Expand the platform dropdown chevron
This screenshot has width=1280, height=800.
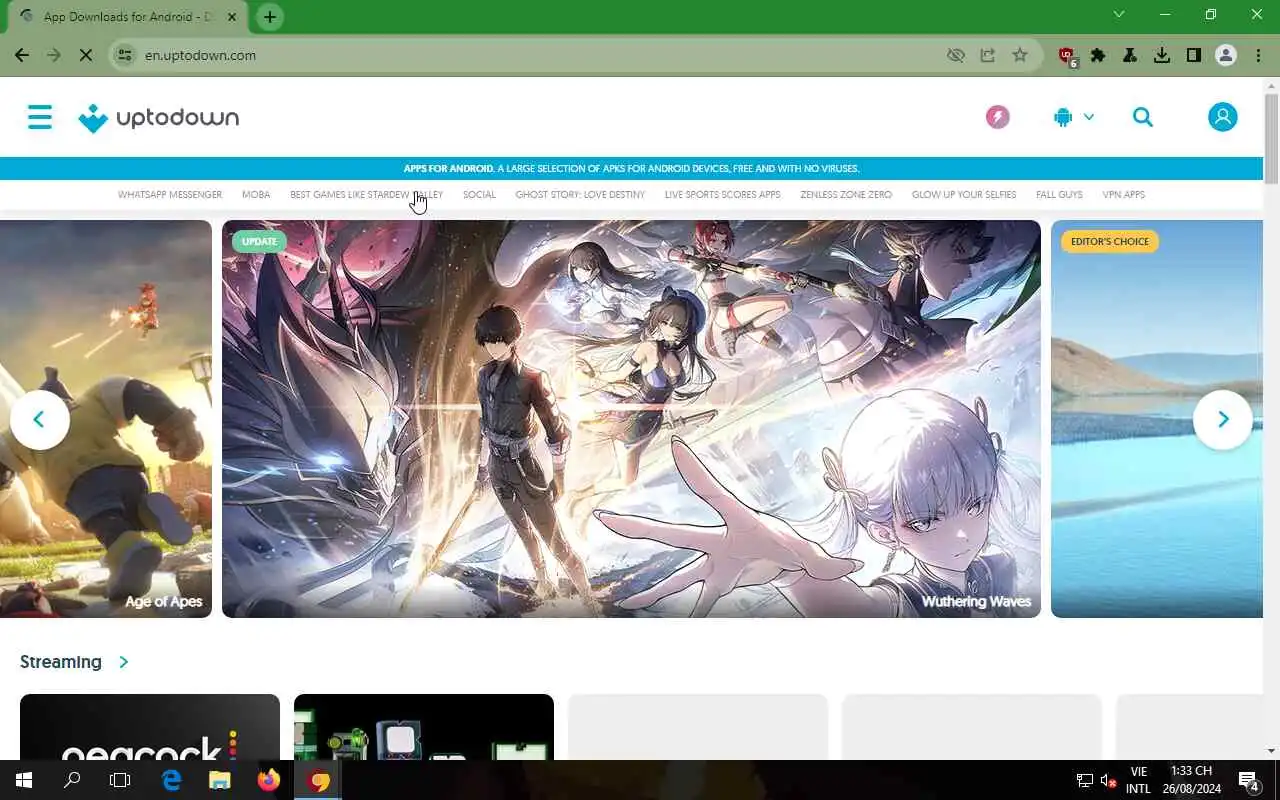(1089, 117)
